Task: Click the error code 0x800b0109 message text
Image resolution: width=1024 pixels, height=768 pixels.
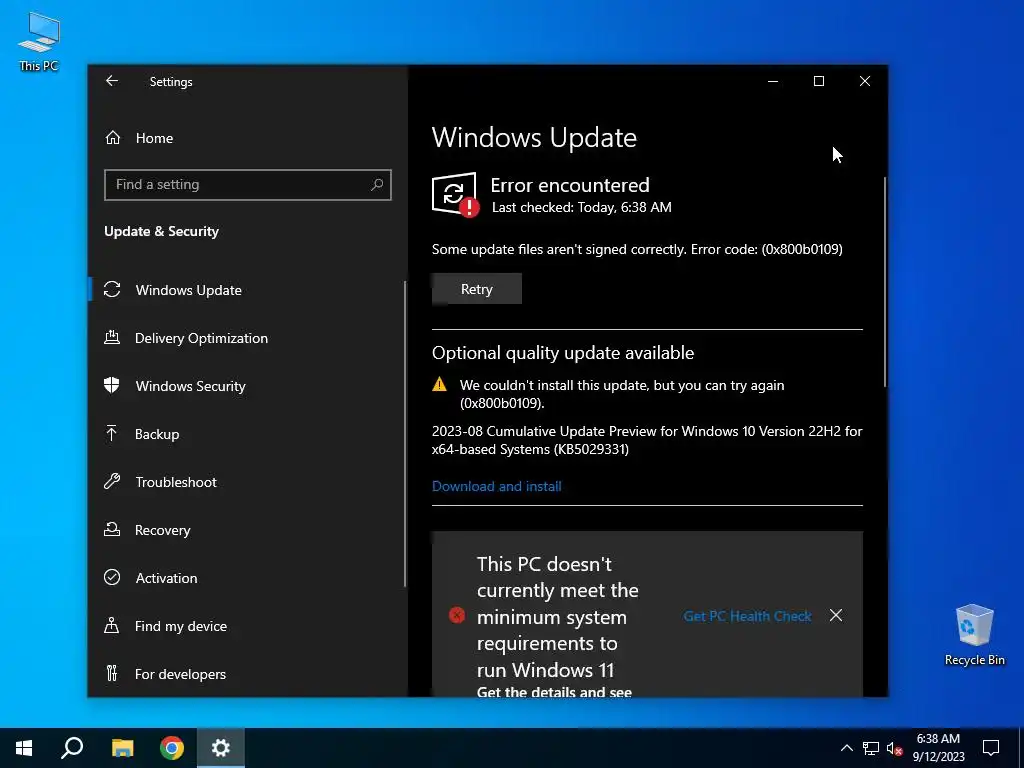Action: point(637,249)
